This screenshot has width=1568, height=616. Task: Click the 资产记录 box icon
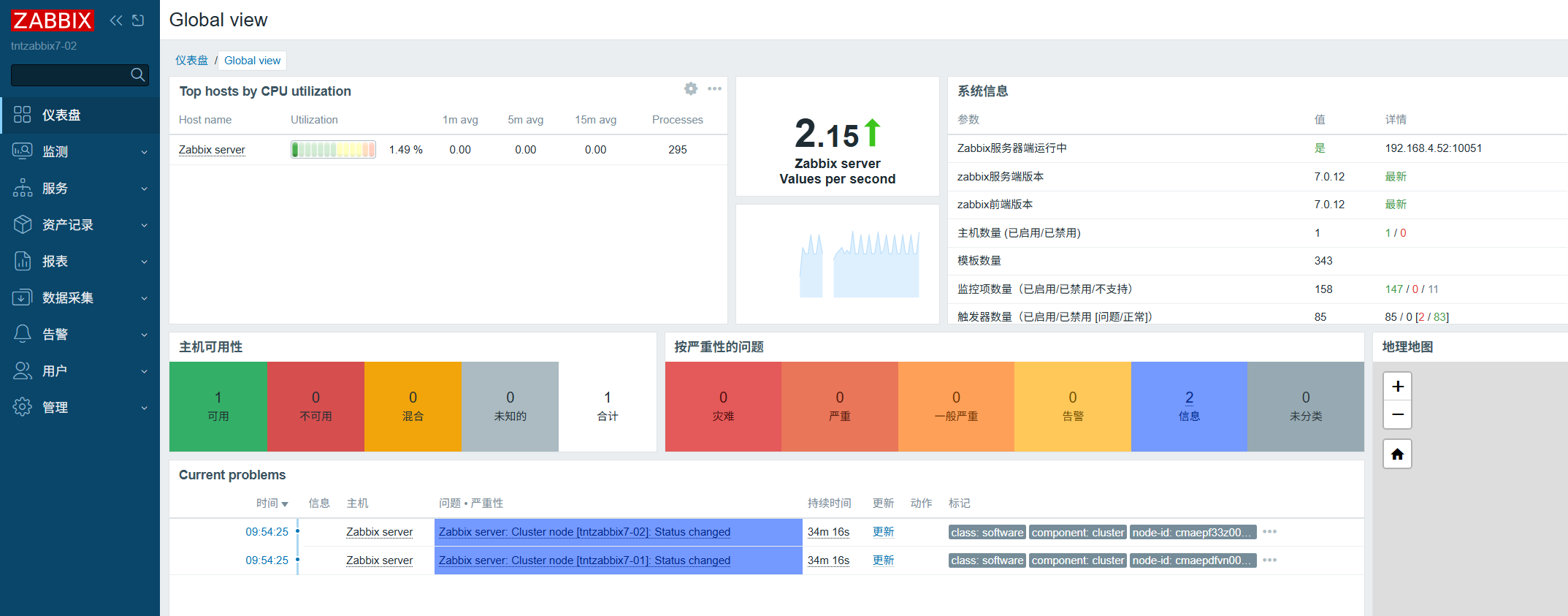click(x=23, y=224)
